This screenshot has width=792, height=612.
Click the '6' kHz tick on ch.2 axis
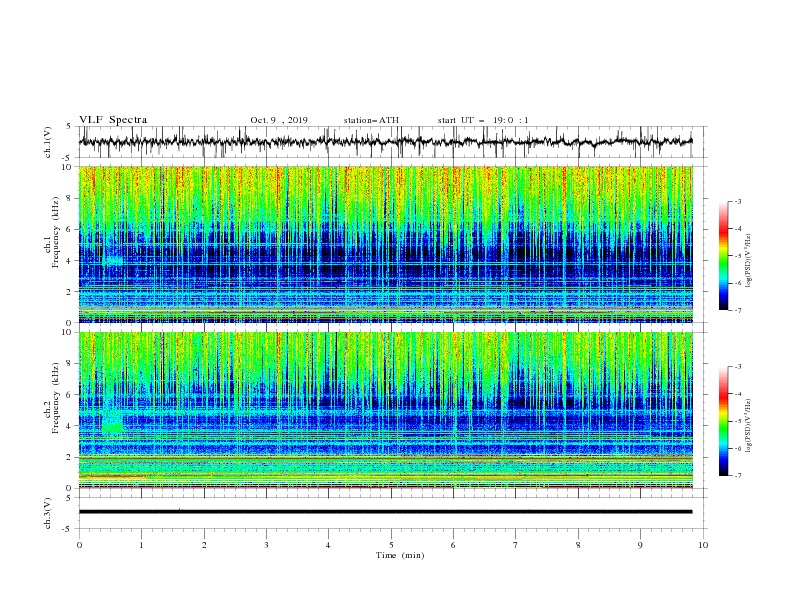[x=70, y=395]
